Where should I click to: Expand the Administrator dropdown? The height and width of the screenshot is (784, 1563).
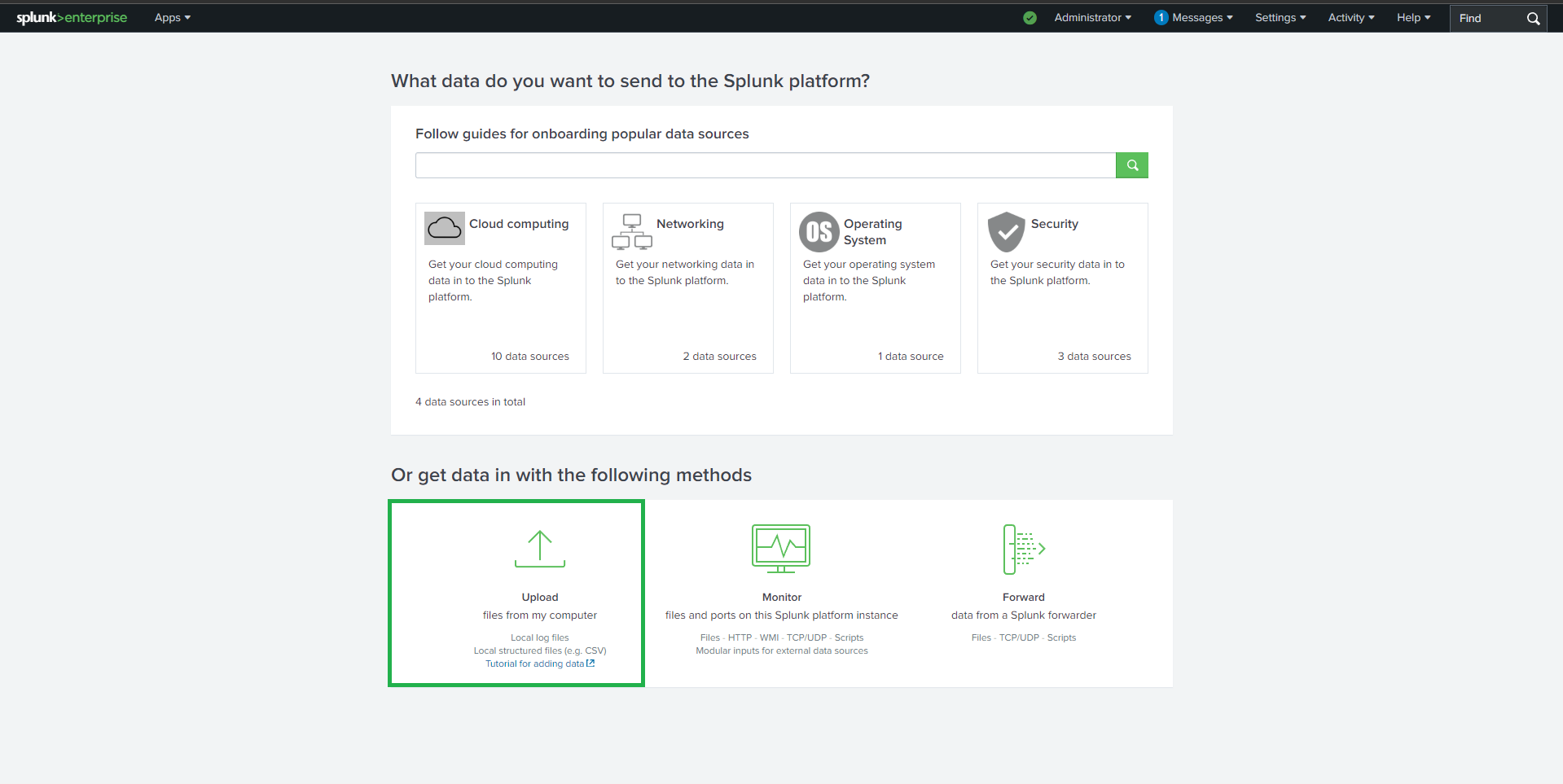[1092, 18]
